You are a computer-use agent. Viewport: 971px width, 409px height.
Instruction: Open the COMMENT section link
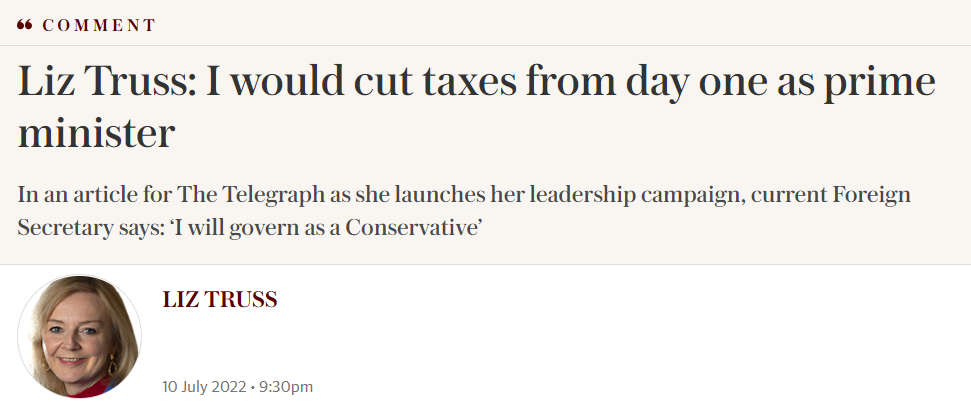click(99, 25)
